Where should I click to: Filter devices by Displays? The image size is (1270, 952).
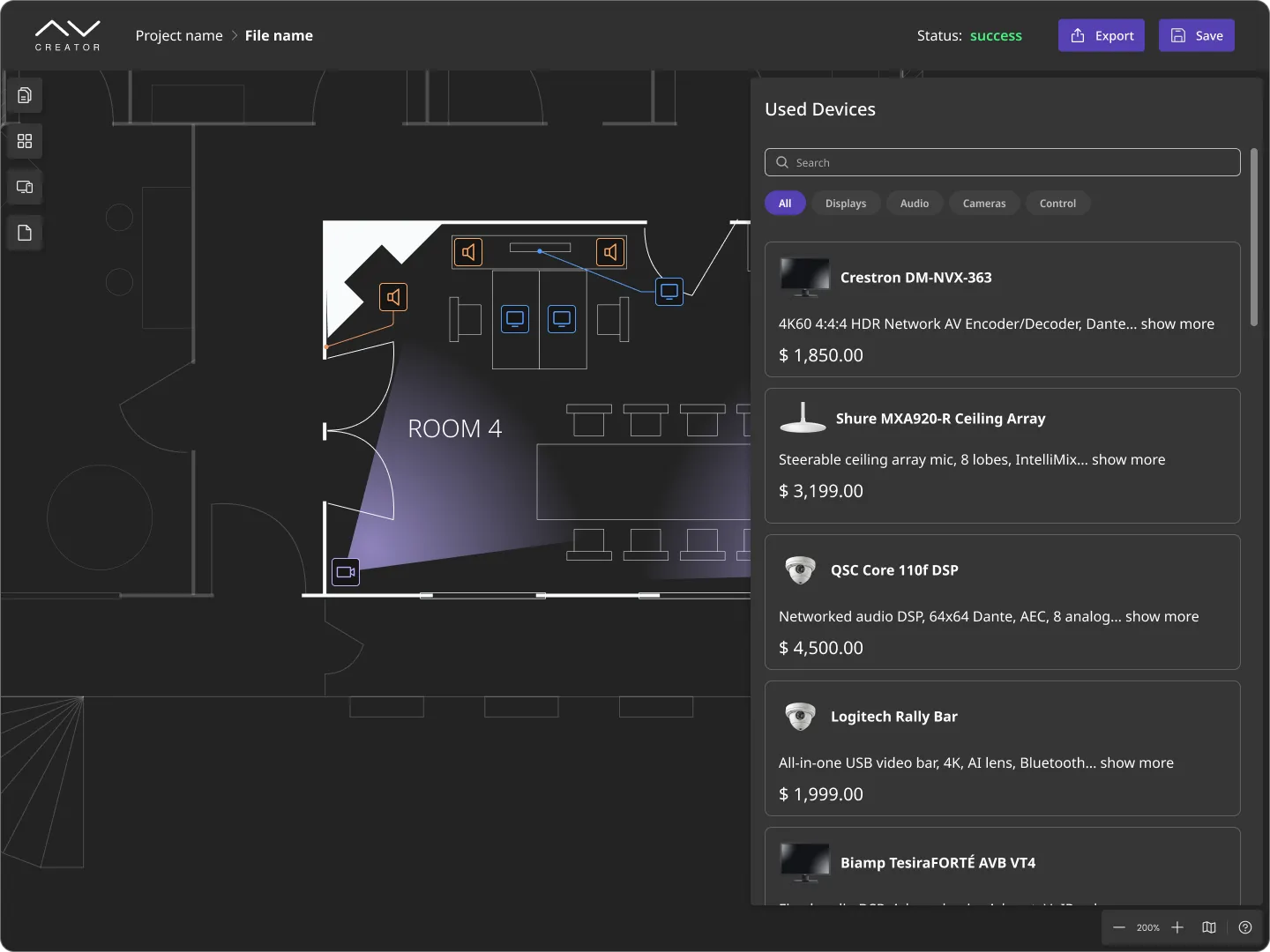pyautogui.click(x=846, y=204)
